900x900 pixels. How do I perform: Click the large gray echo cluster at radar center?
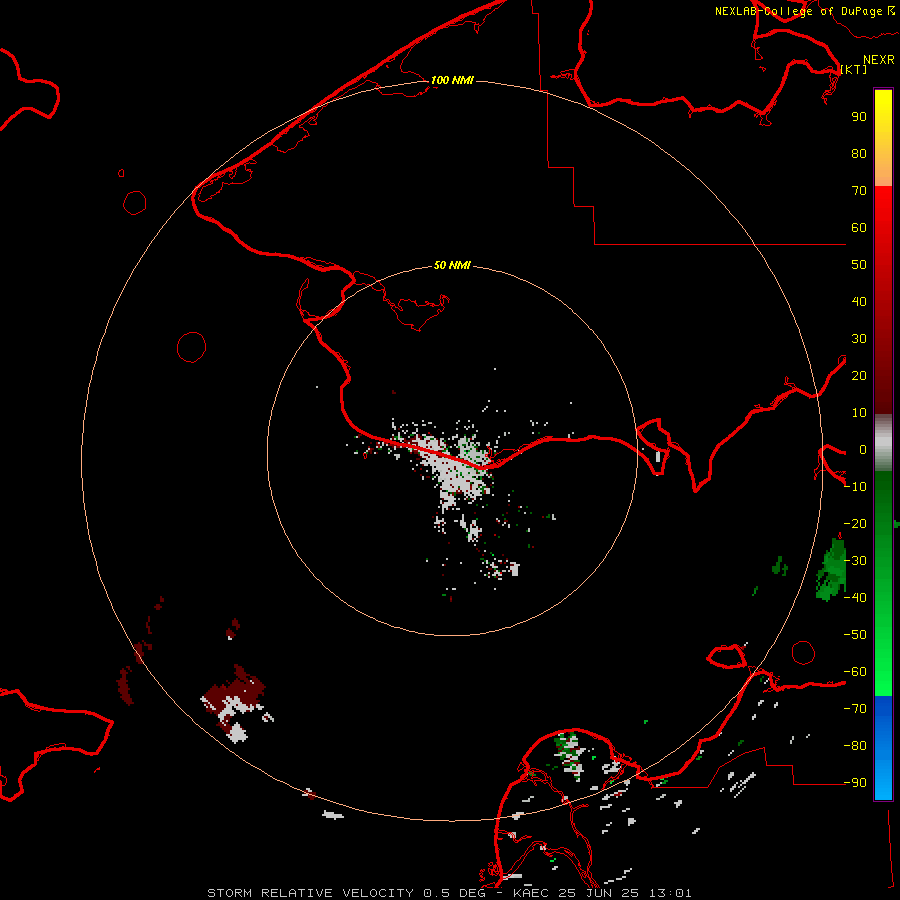[456, 468]
